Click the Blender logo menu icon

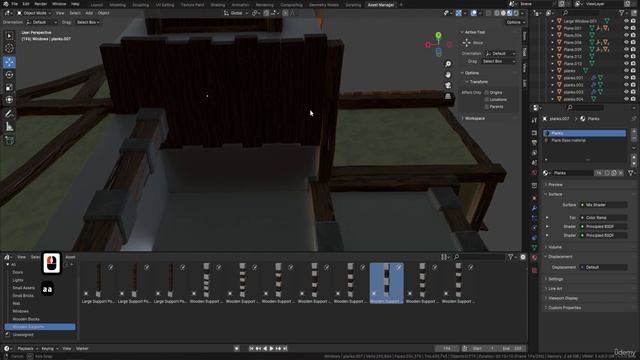[5, 4]
